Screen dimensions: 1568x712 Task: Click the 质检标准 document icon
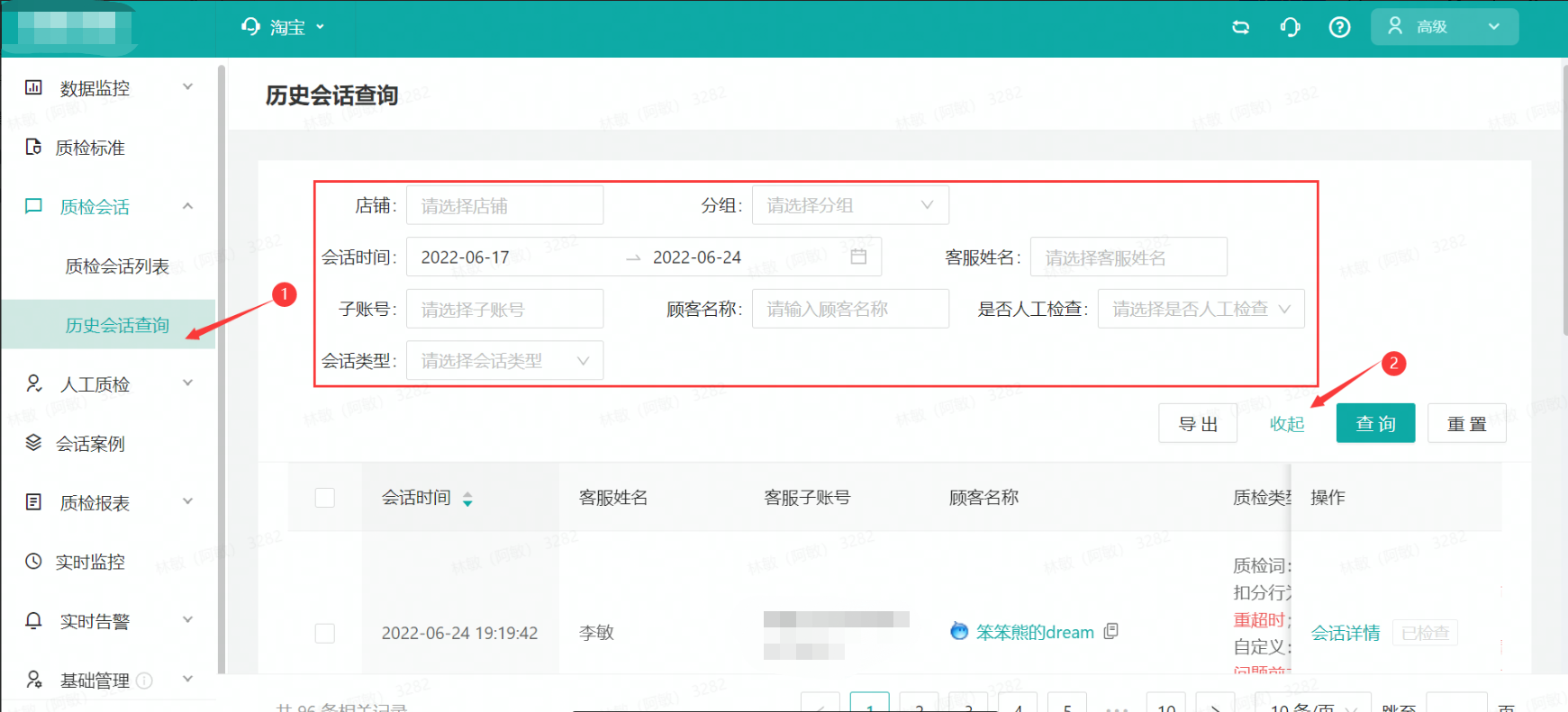tap(33, 147)
